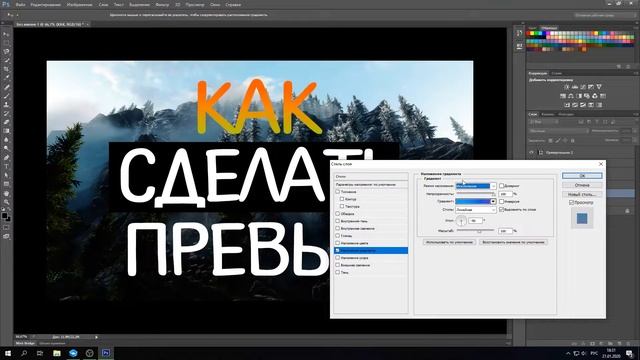Open the Режим наложения dropdown in dialog
The image size is (640, 360).
(x=476, y=186)
